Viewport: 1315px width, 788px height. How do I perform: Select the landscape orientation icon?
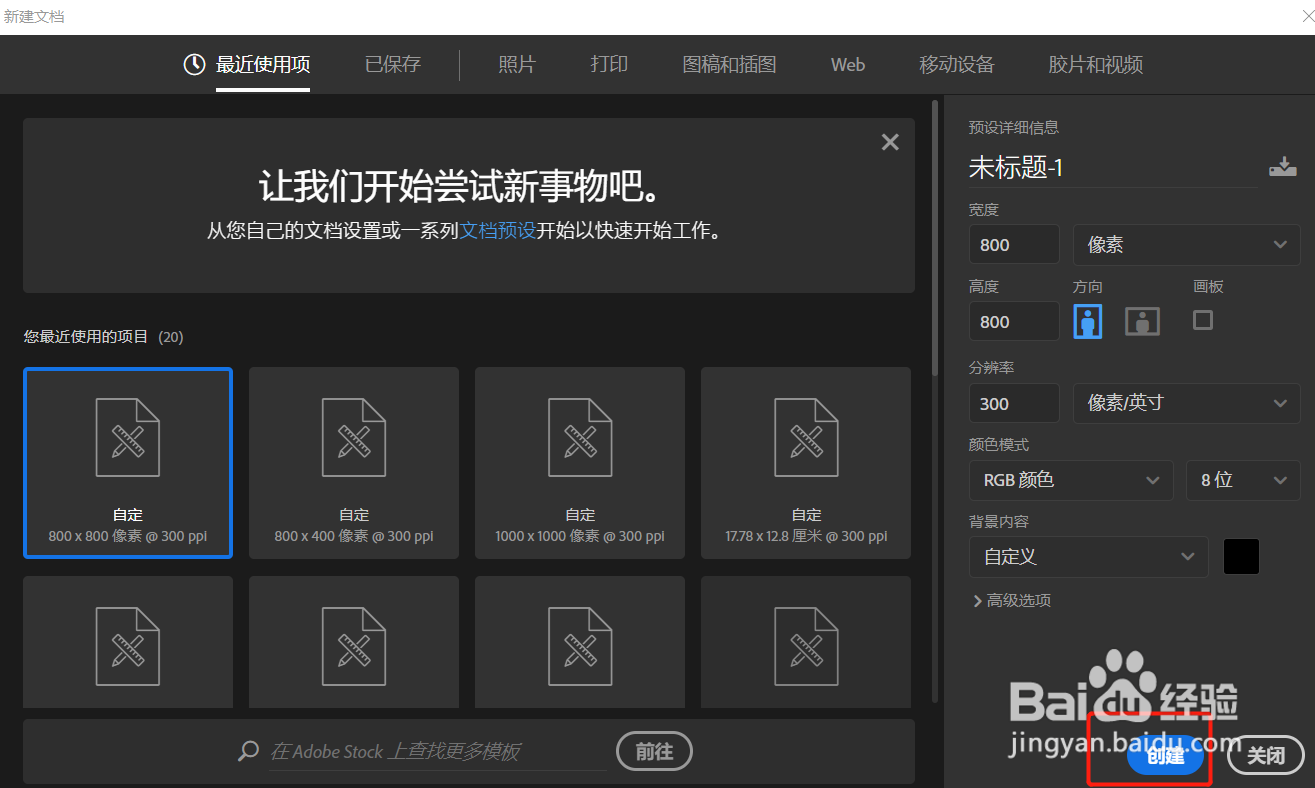(x=1141, y=320)
